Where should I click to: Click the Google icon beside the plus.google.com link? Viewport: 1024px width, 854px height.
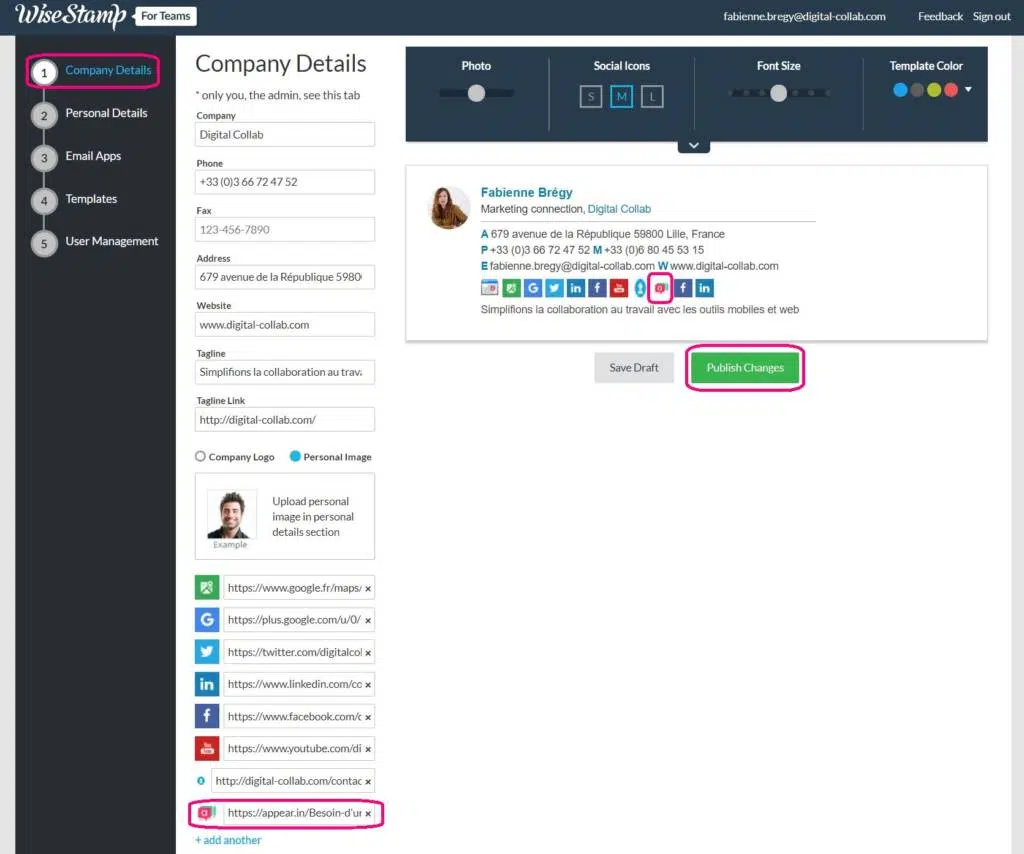(x=207, y=620)
